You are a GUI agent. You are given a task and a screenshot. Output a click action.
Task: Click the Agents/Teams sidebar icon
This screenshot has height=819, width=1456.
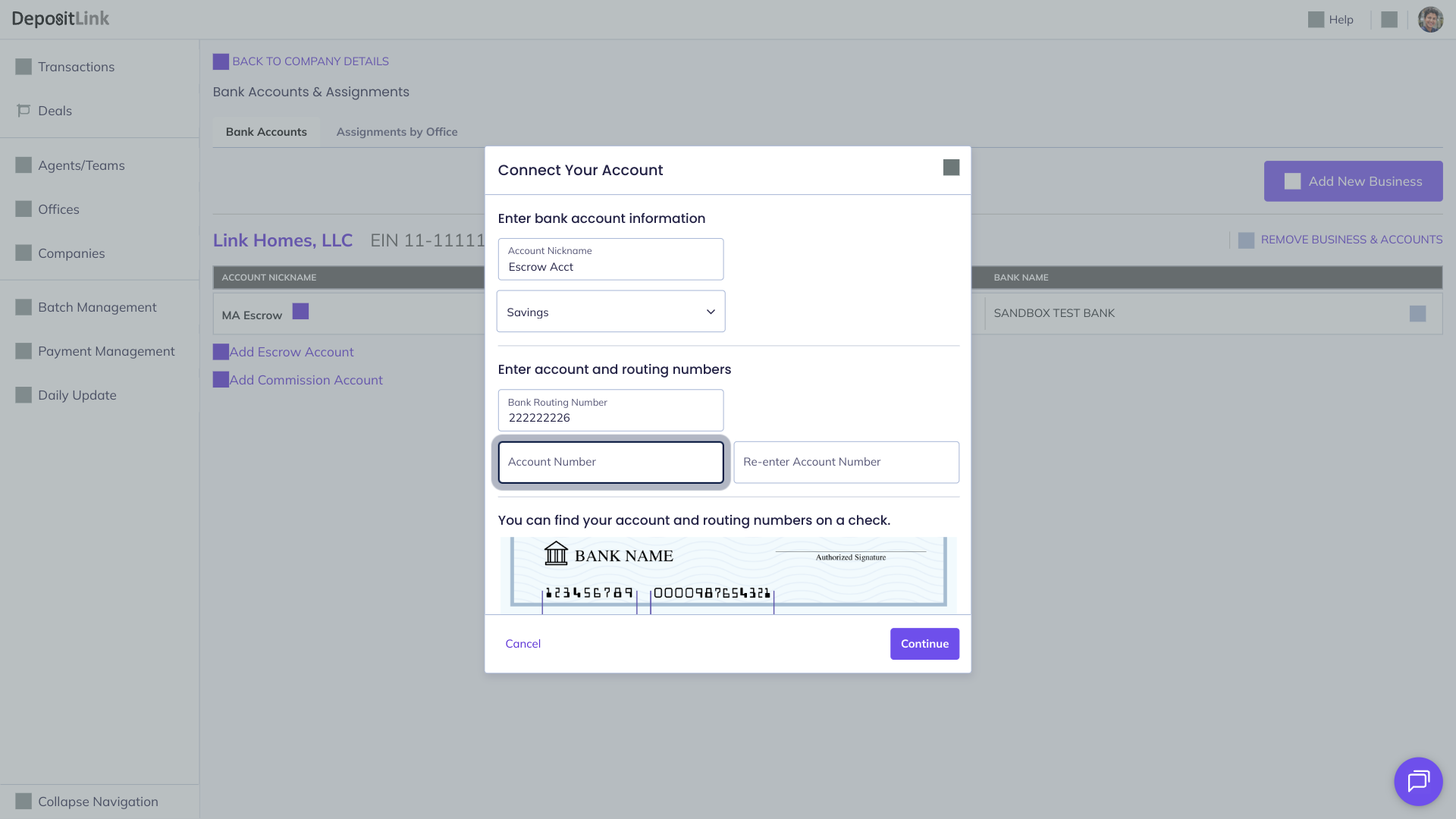pyautogui.click(x=24, y=165)
